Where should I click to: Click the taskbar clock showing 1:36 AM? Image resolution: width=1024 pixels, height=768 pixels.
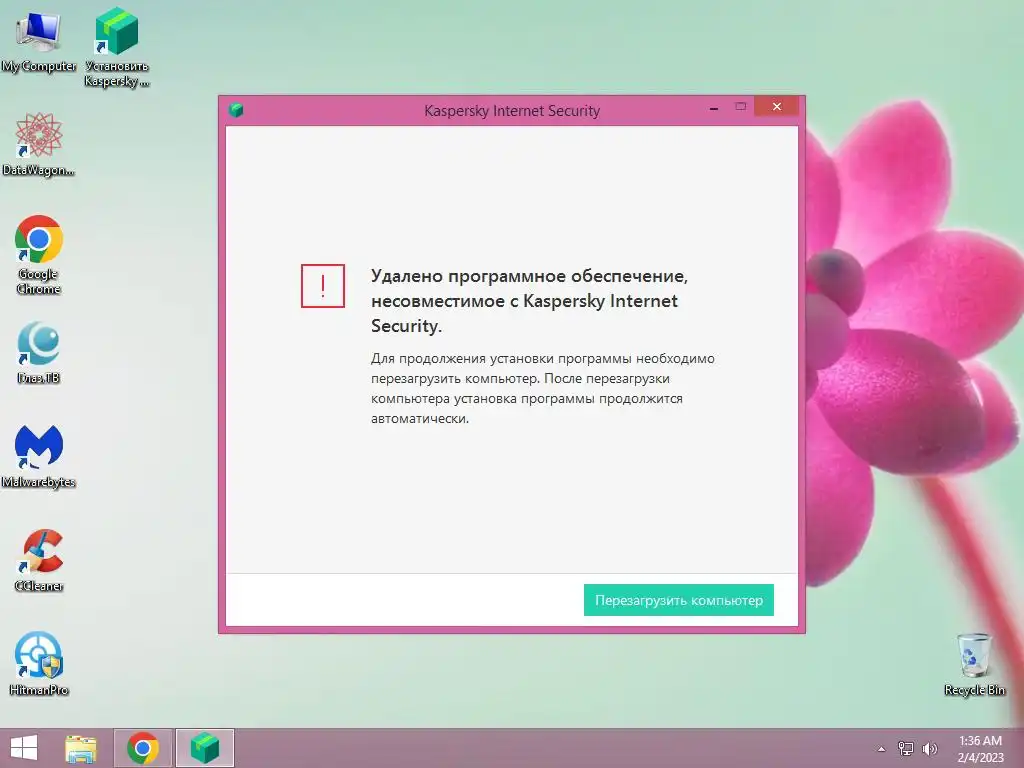coord(980,748)
